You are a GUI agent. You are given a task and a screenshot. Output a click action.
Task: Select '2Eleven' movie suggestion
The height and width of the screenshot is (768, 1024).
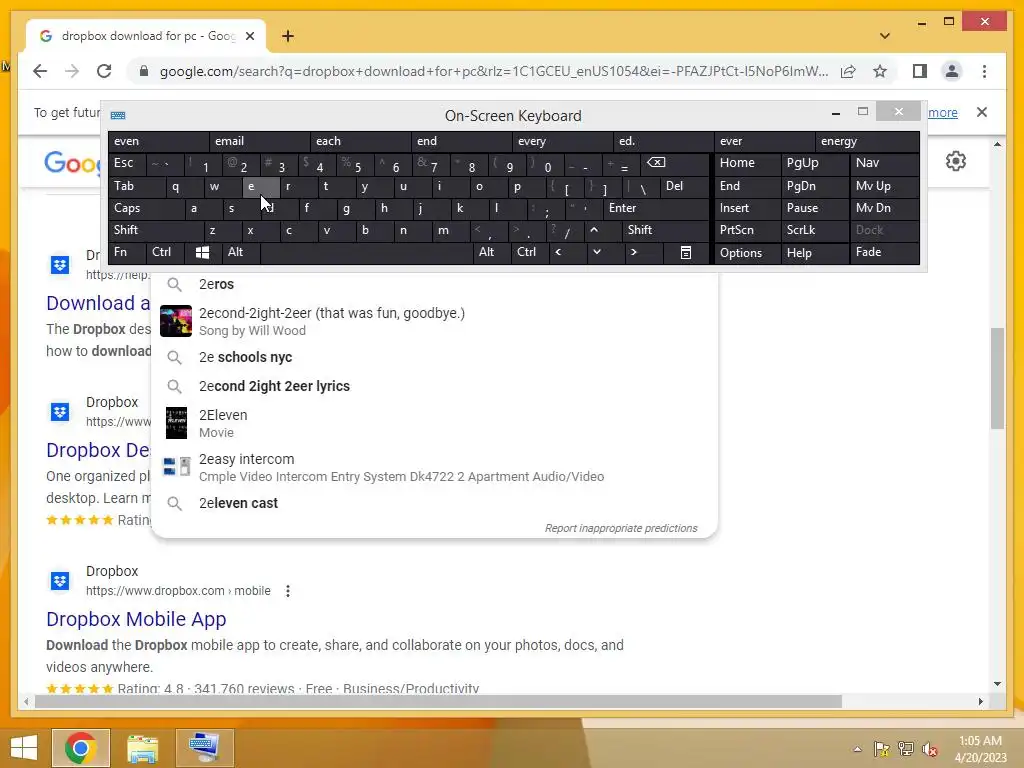click(x=434, y=423)
